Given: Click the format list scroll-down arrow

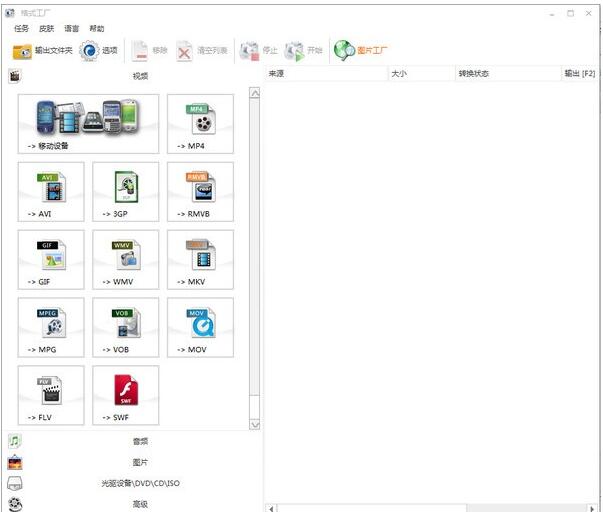Looking at the screenshot, I should click(255, 425).
